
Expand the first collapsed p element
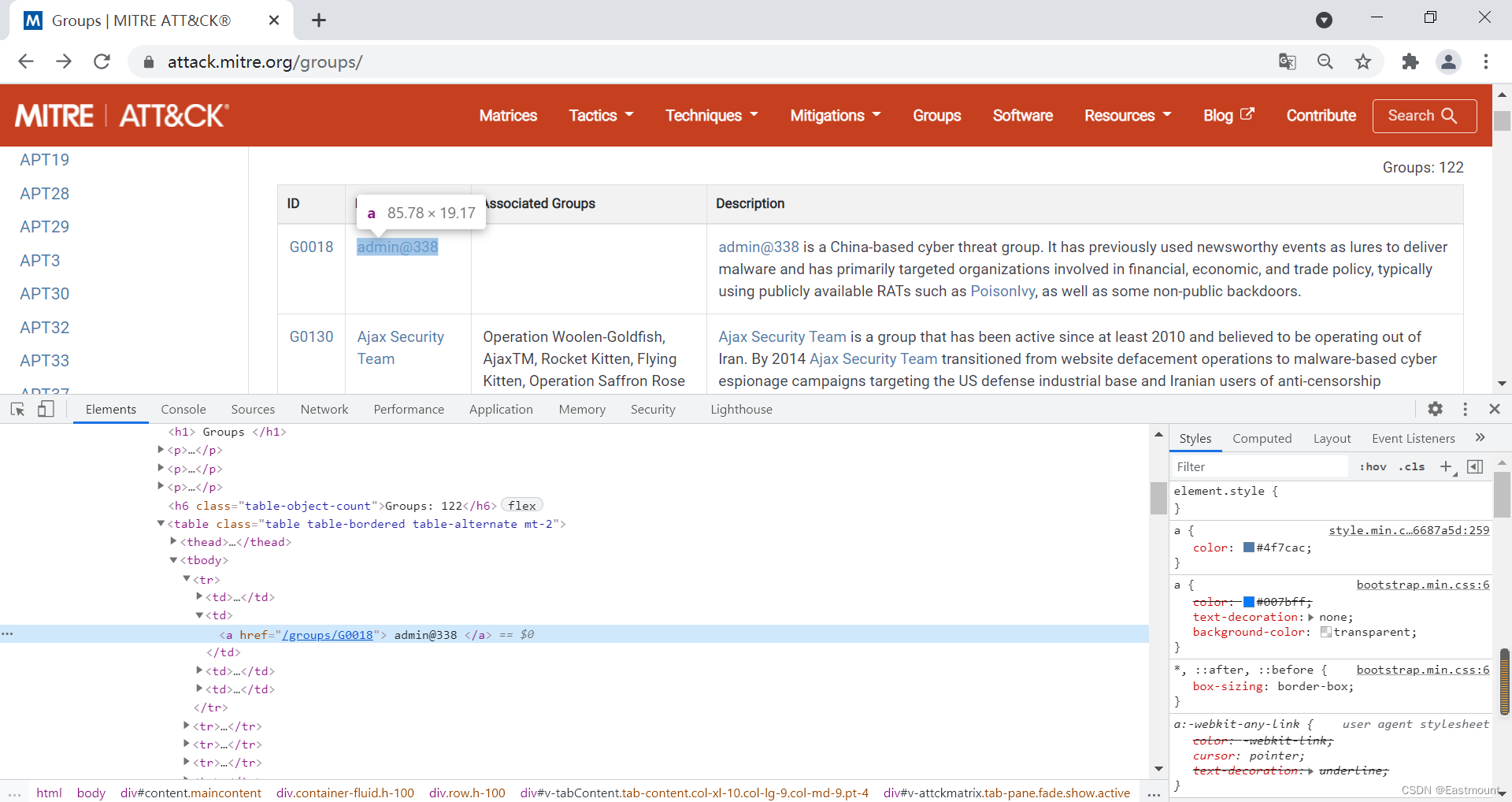[x=161, y=449]
